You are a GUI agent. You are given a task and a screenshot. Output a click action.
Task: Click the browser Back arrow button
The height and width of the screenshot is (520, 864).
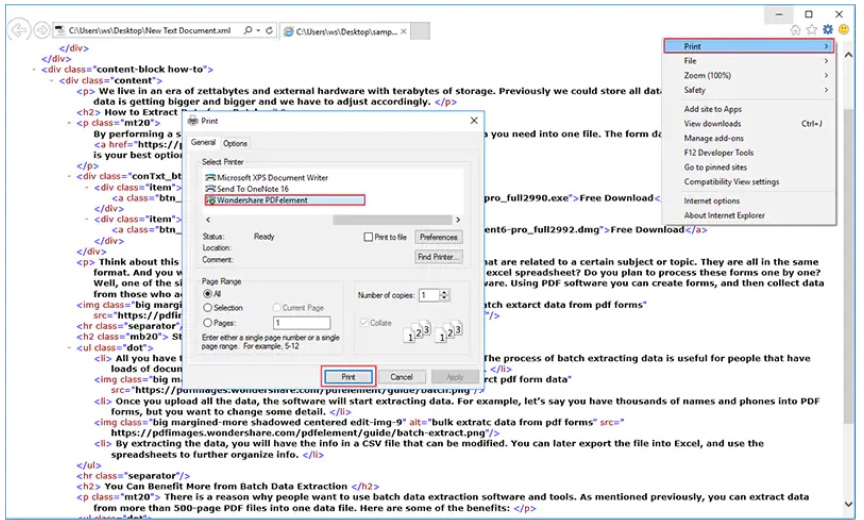click(17, 31)
